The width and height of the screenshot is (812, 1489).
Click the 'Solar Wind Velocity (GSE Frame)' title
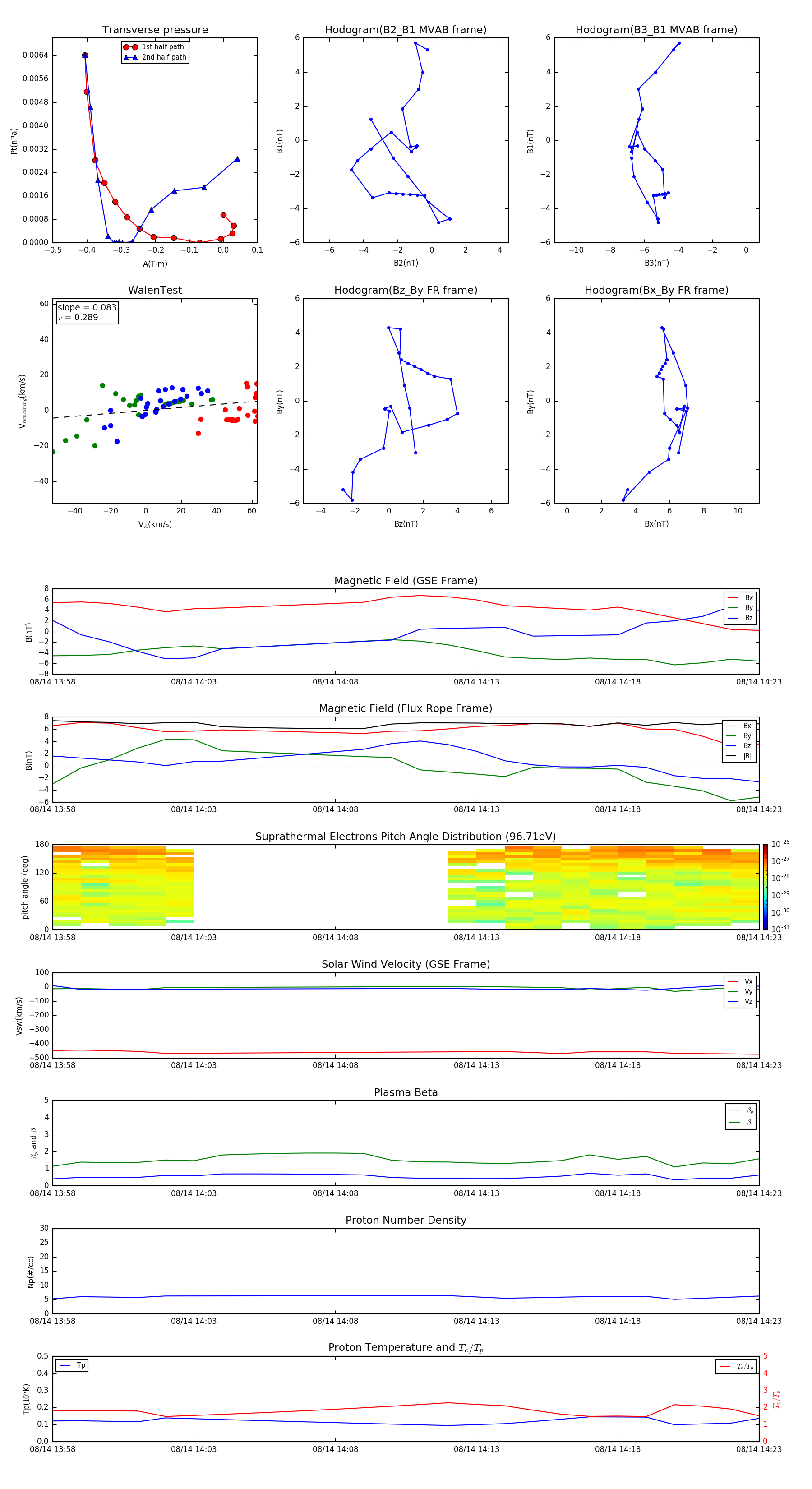pos(406,965)
